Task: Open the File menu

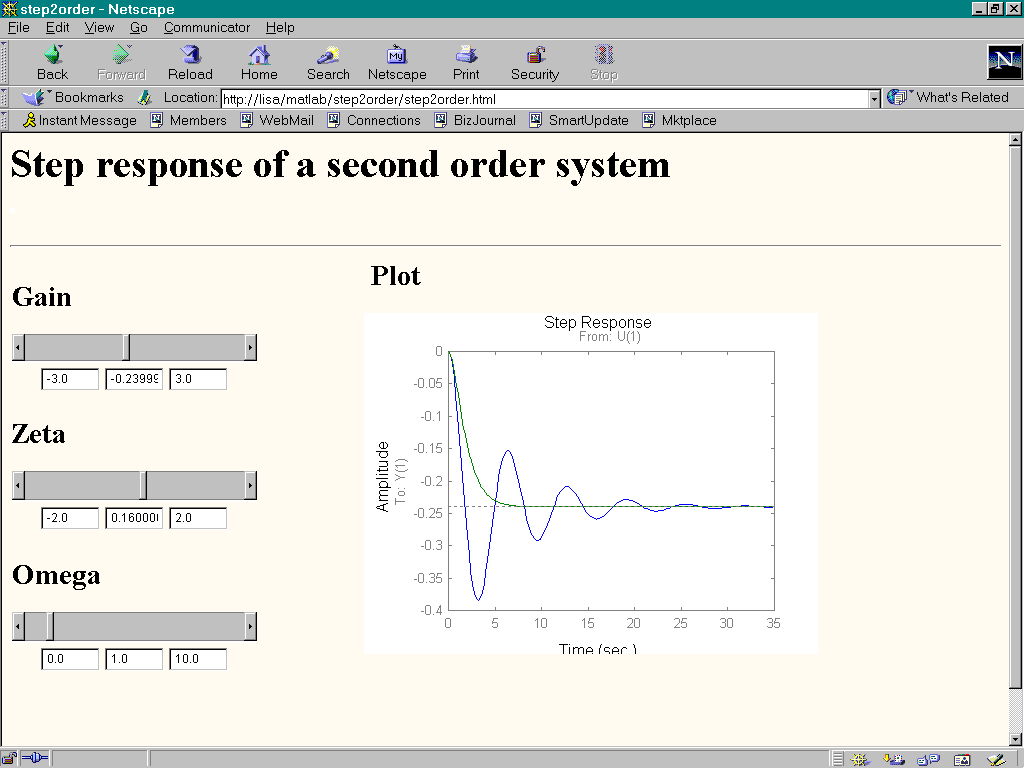Action: tap(18, 27)
